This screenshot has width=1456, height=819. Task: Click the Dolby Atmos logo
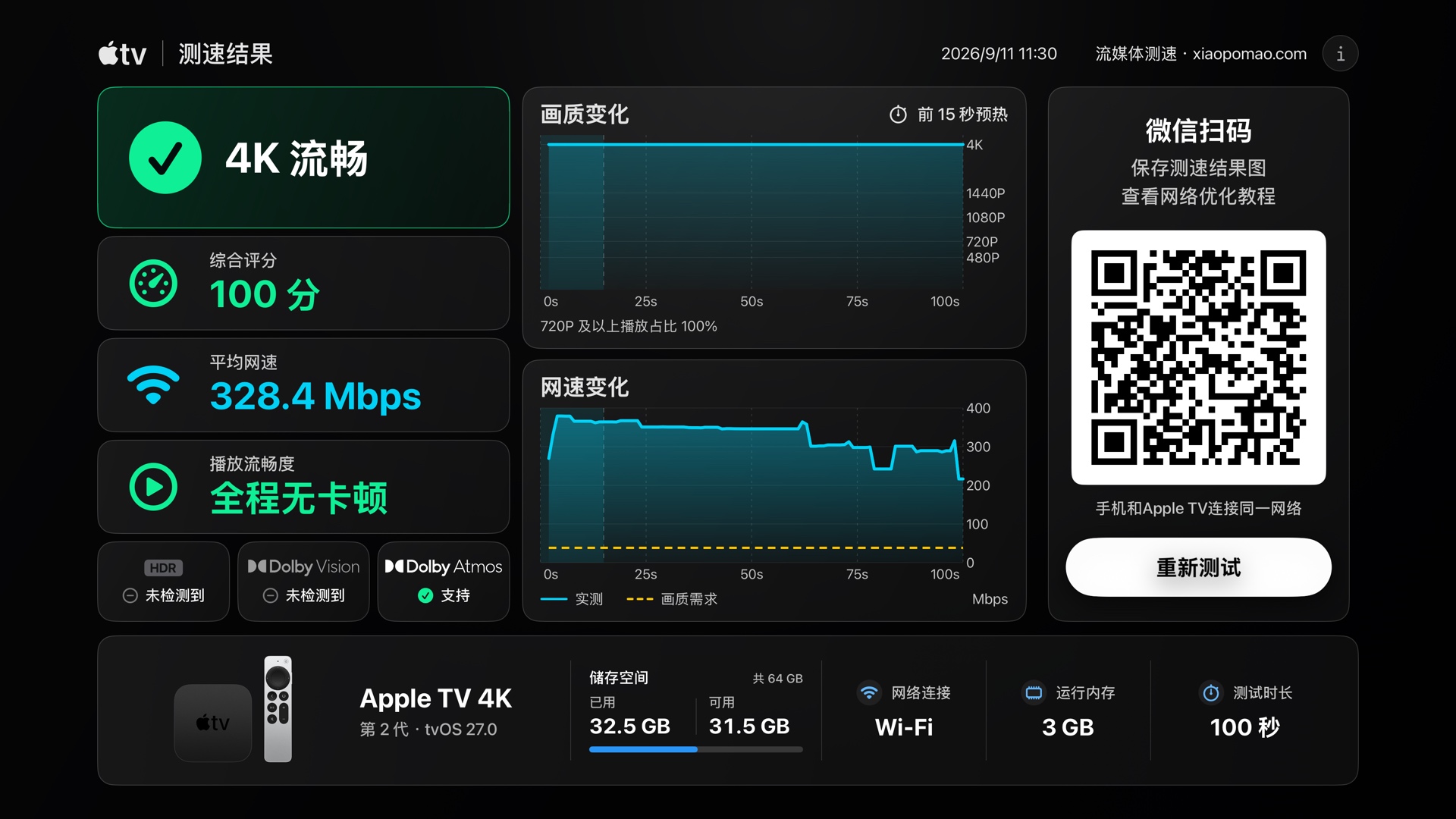tap(444, 566)
